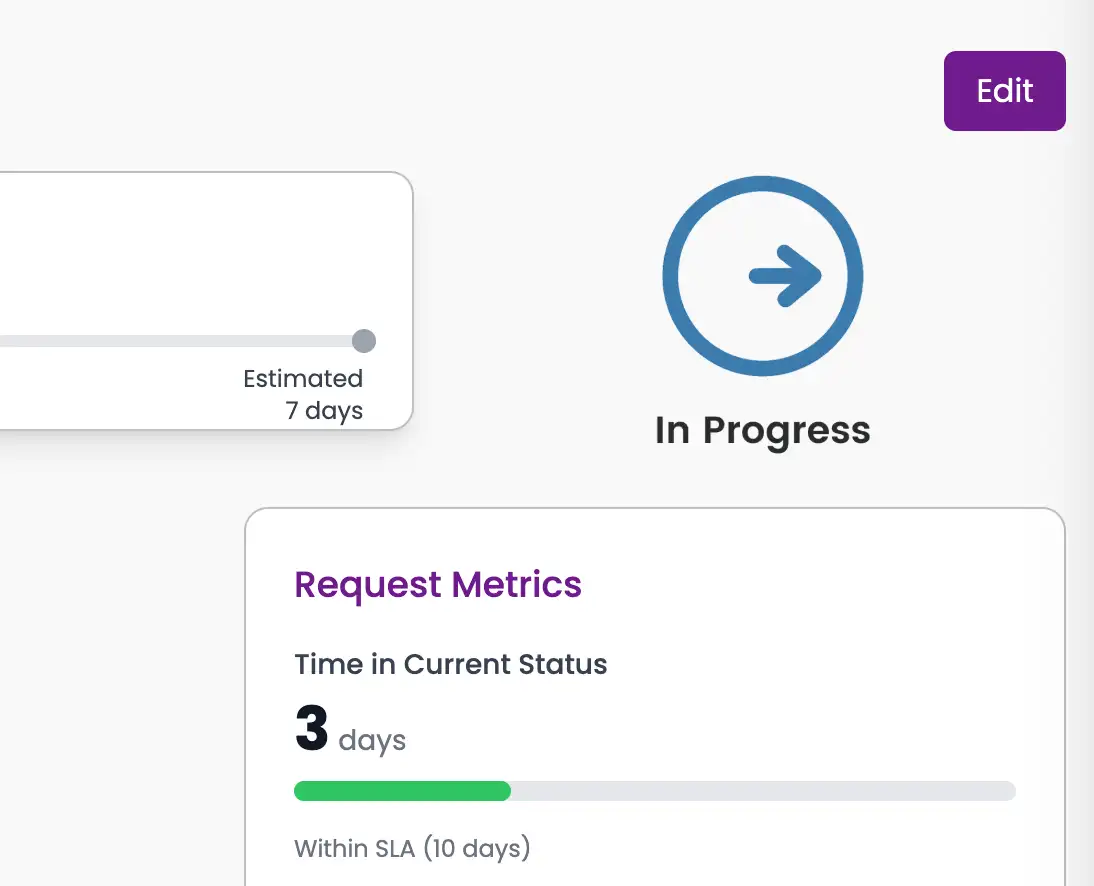Click the word Progress in the status label
Image resolution: width=1094 pixels, height=886 pixels.
(x=786, y=430)
